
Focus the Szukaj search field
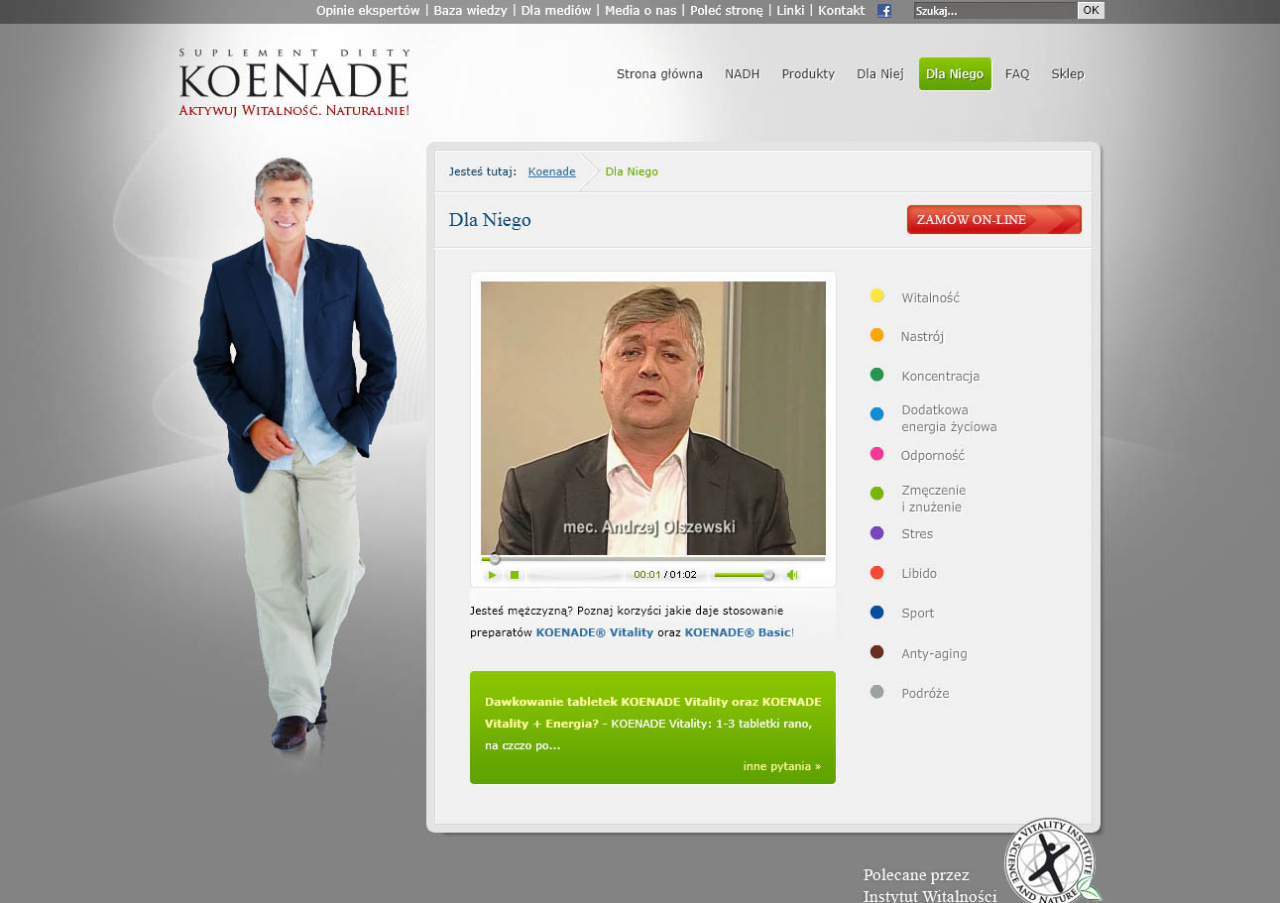point(995,11)
